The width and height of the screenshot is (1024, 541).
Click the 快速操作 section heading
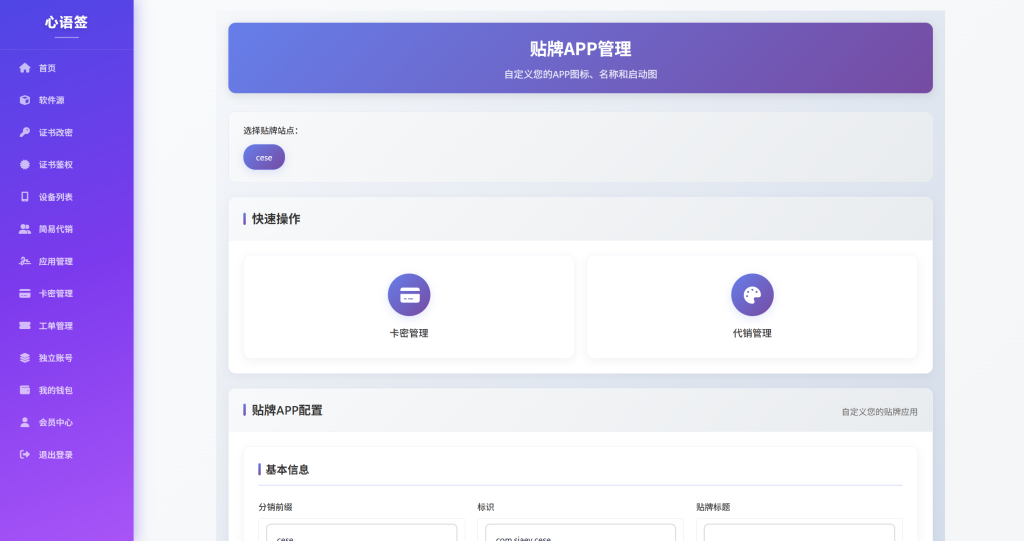pos(276,219)
